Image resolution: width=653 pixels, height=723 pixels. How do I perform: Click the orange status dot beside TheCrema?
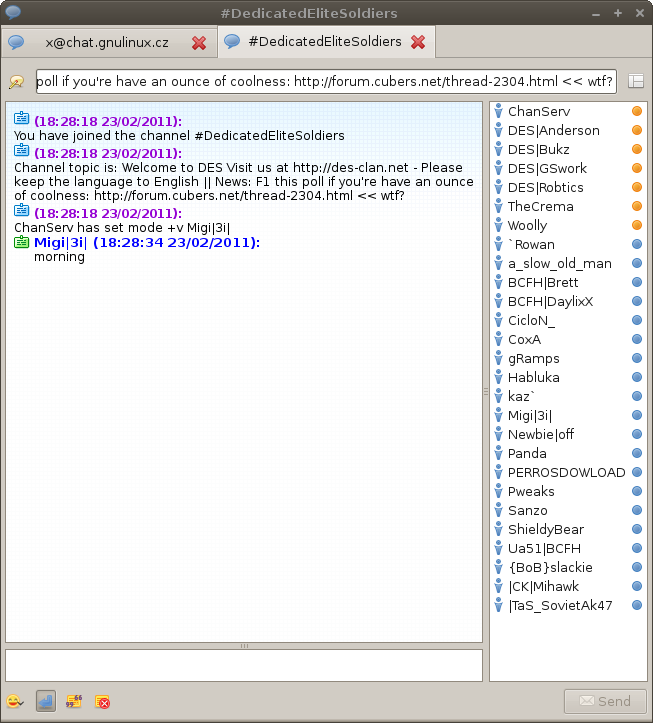coord(636,207)
